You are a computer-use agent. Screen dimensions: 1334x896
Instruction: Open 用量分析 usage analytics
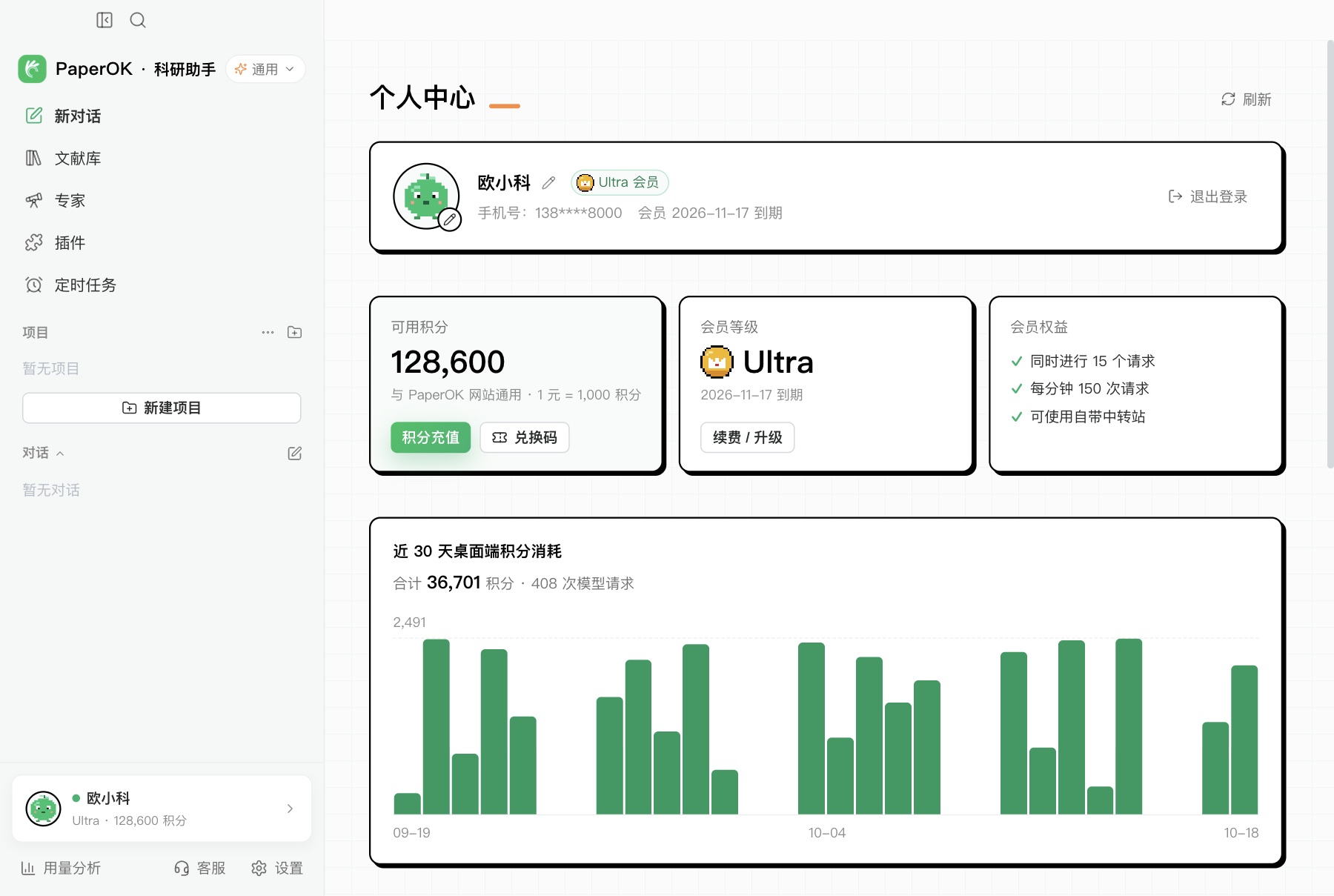coord(61,868)
